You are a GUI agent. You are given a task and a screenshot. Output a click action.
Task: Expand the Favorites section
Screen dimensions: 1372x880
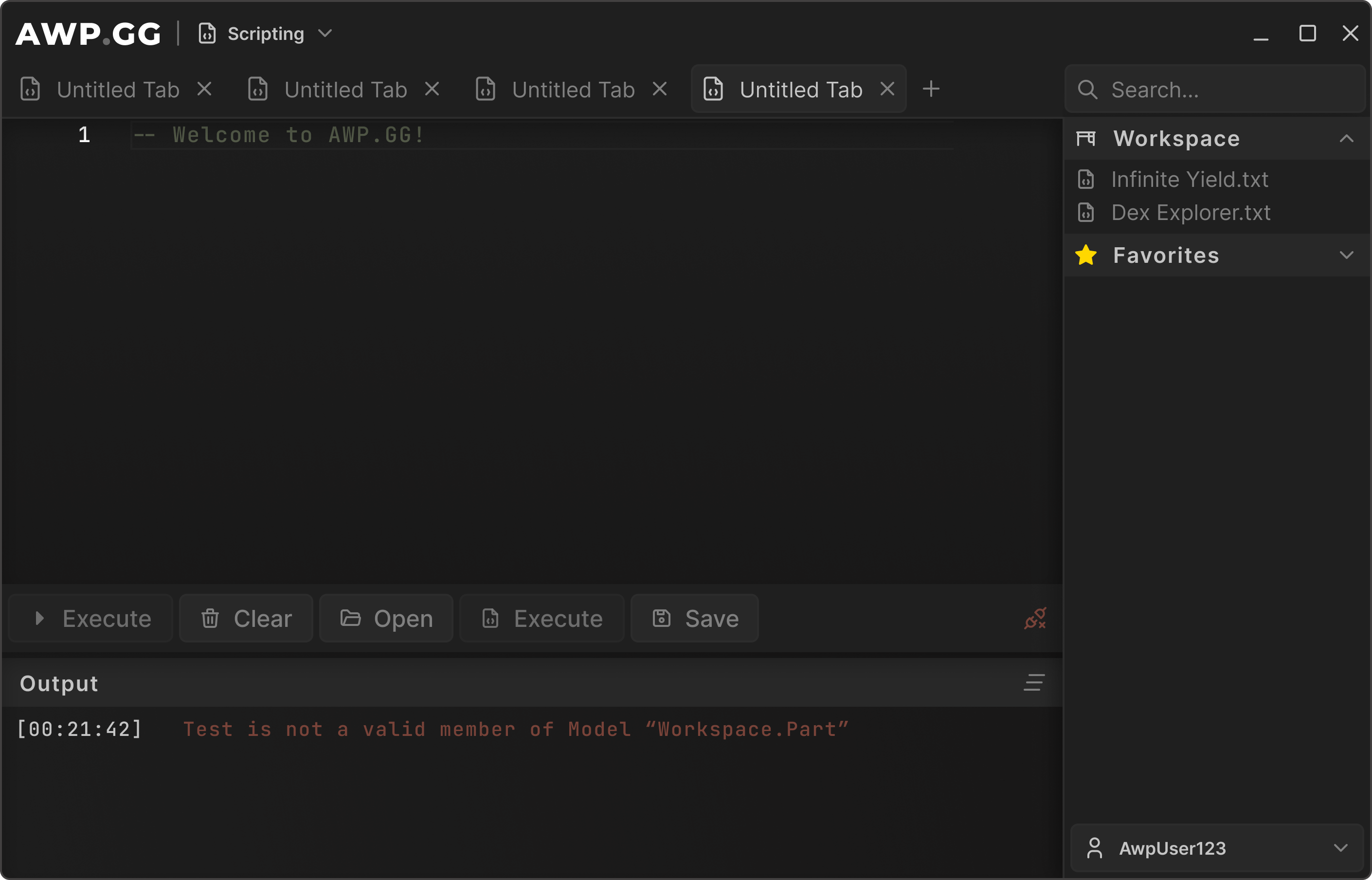click(1348, 255)
